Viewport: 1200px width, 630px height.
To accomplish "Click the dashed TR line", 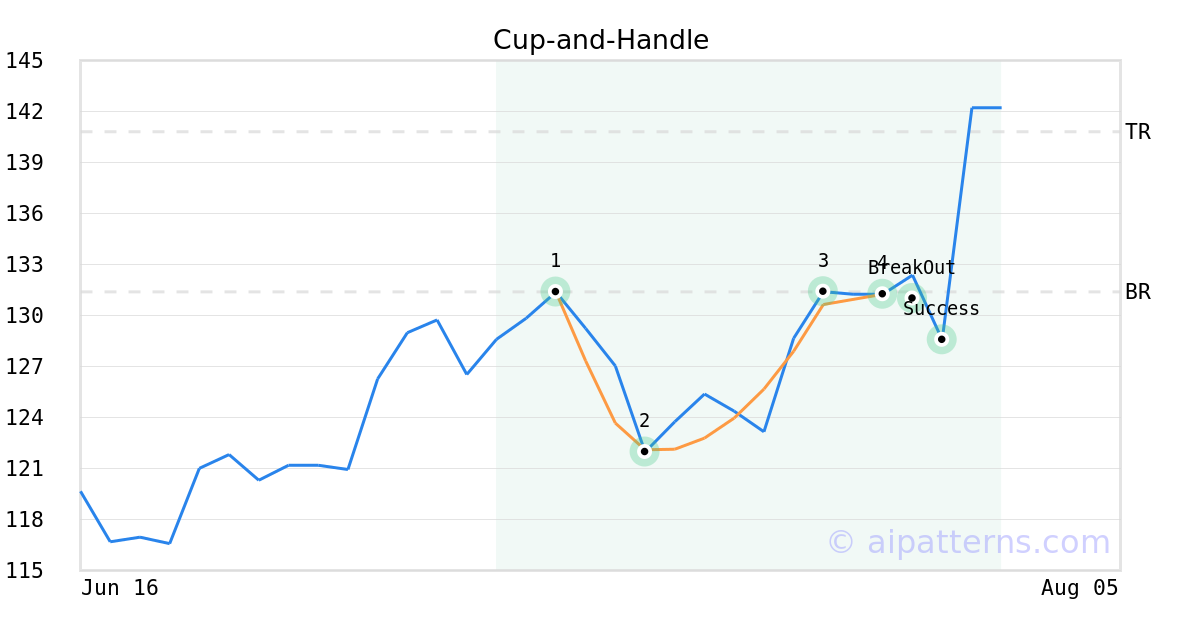I will 600,132.
